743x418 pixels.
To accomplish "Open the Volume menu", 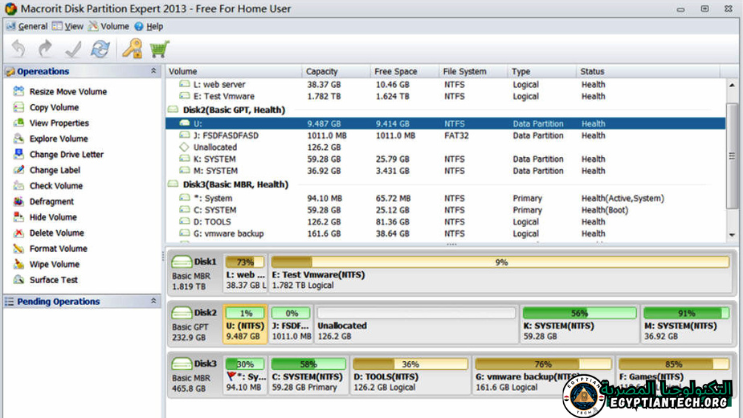I will tap(108, 26).
